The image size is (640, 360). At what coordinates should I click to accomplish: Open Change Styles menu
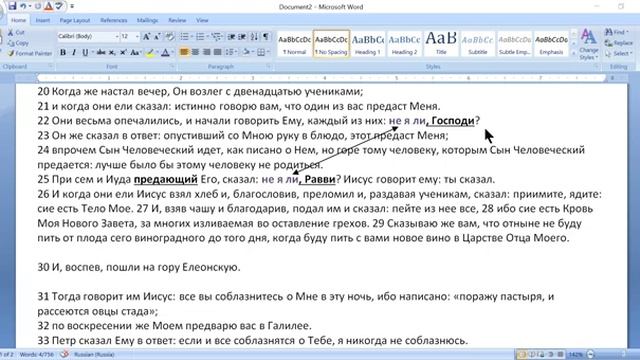(x=589, y=44)
